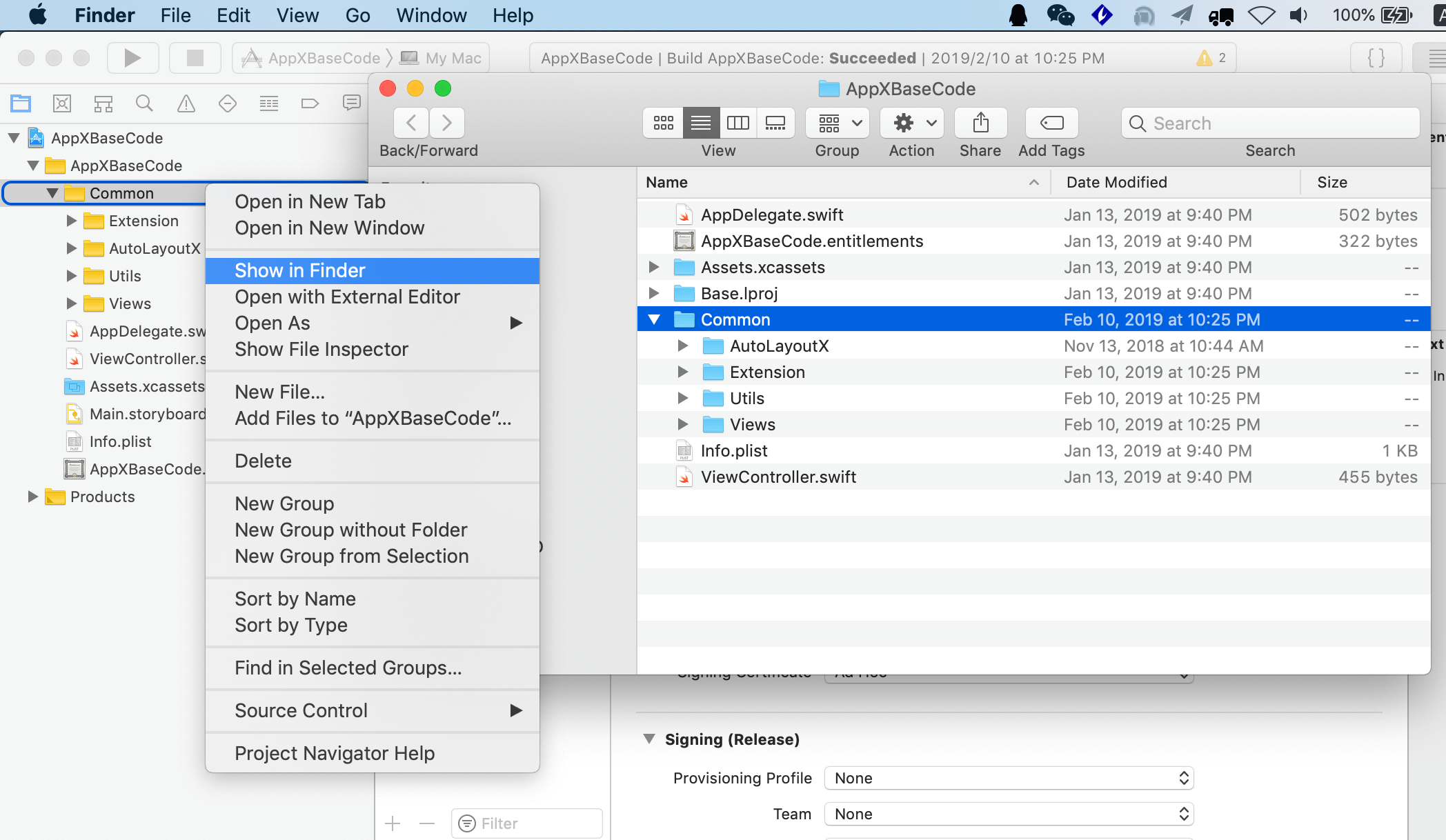Open the File menu

175,15
